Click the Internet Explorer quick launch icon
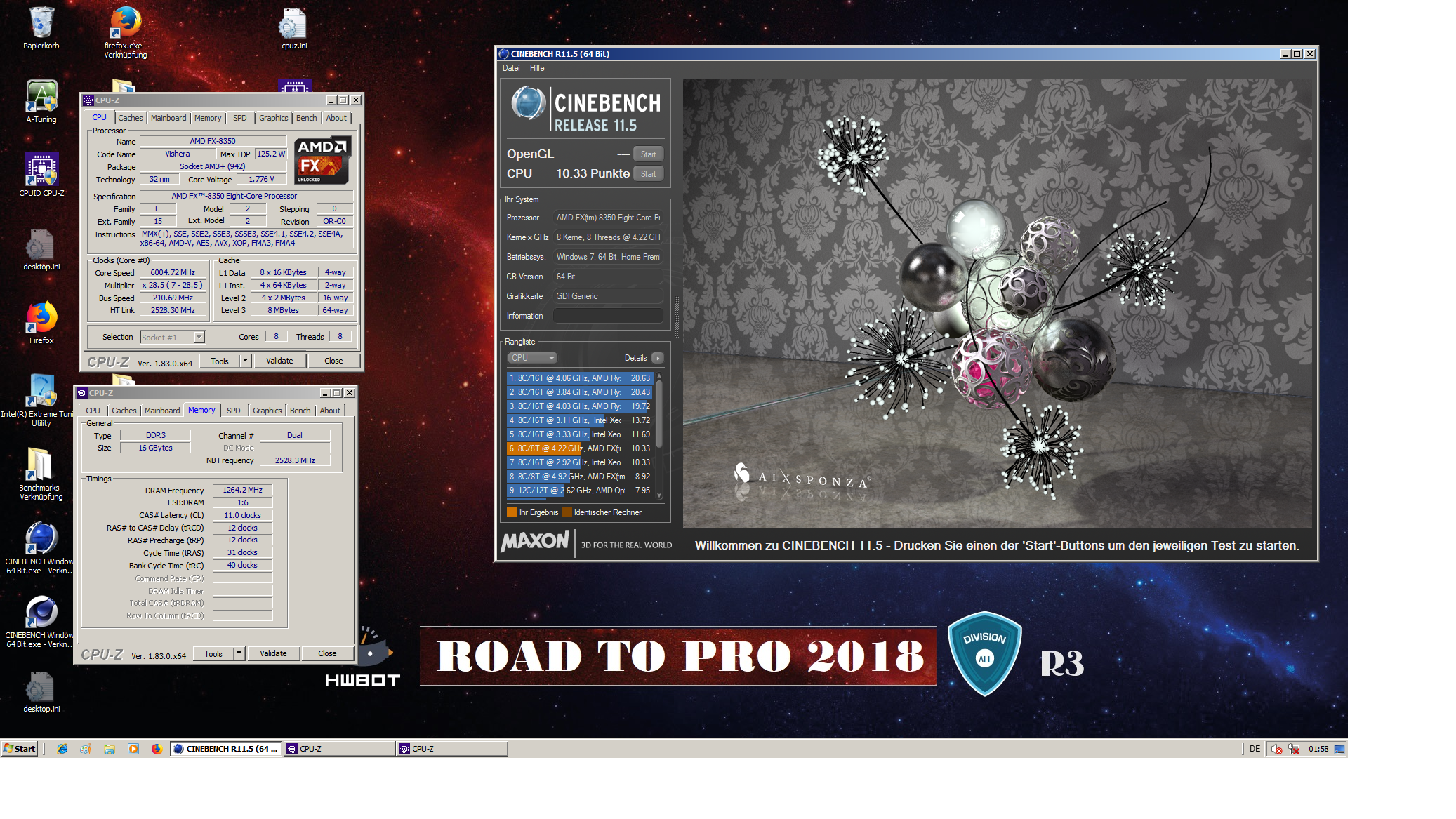Screen dimensions: 1456x819 [62, 749]
